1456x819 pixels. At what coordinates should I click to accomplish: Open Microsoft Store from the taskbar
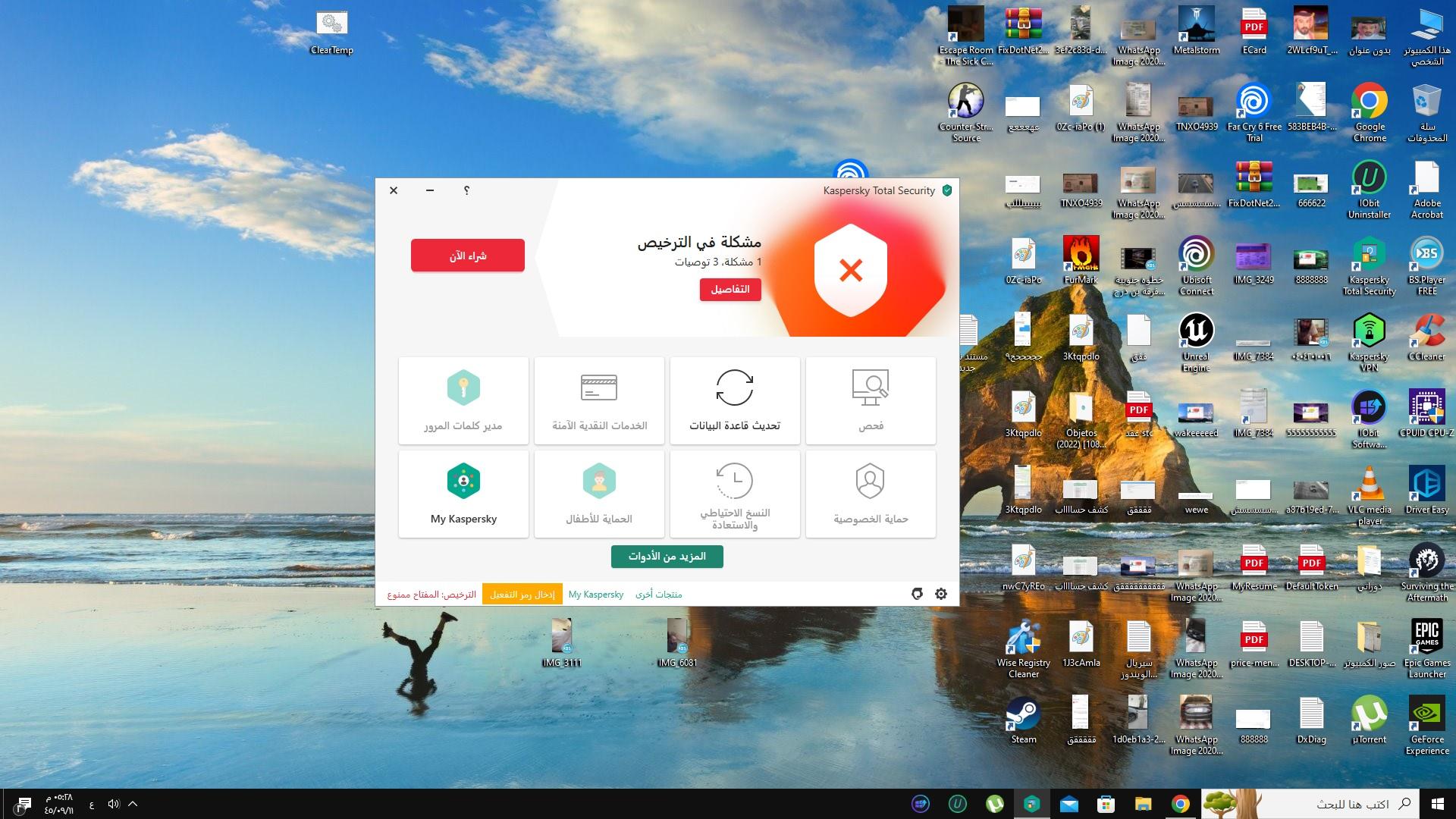coord(1106,804)
